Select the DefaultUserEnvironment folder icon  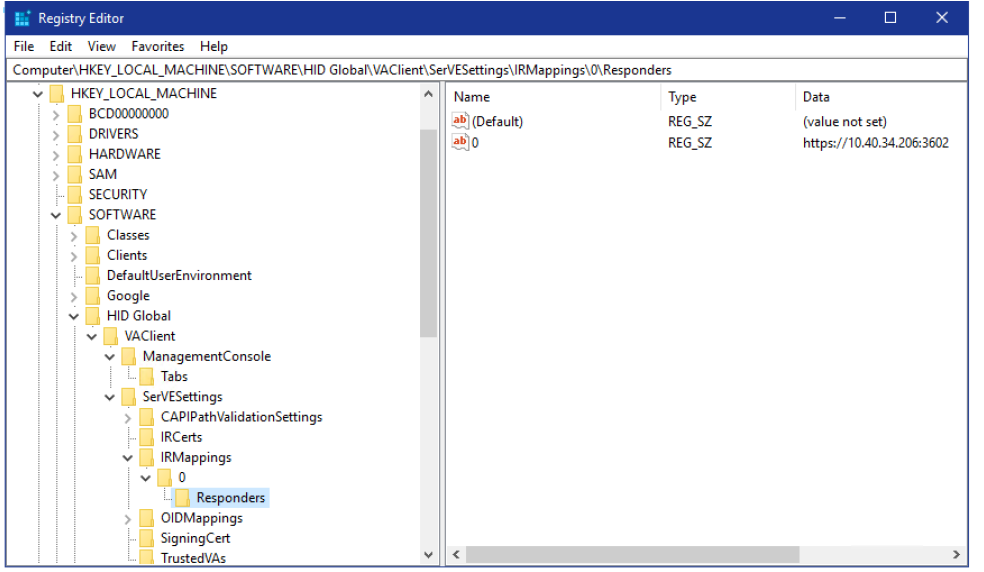coord(93,275)
